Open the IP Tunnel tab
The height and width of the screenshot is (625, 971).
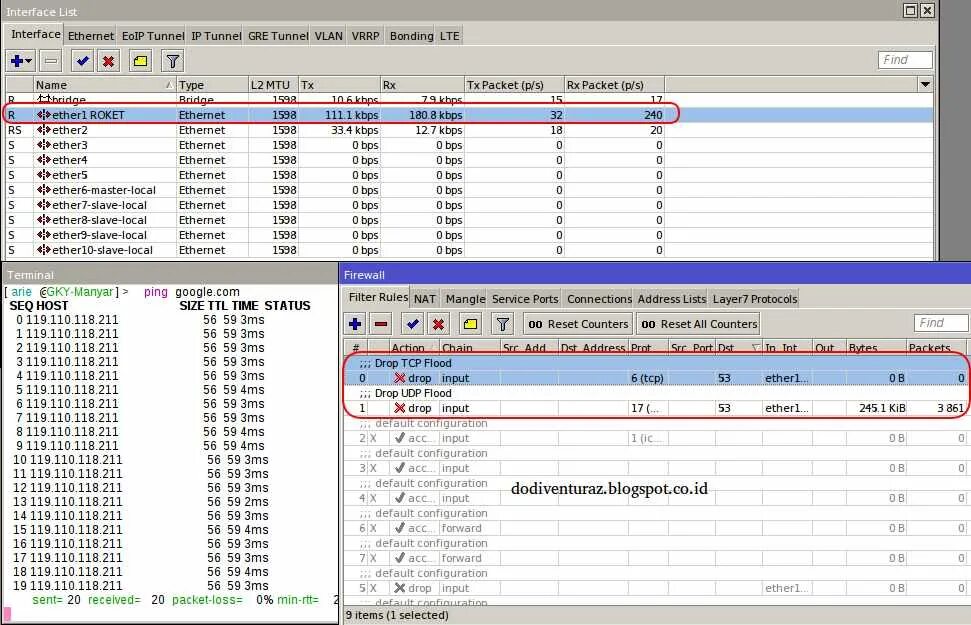click(x=216, y=36)
